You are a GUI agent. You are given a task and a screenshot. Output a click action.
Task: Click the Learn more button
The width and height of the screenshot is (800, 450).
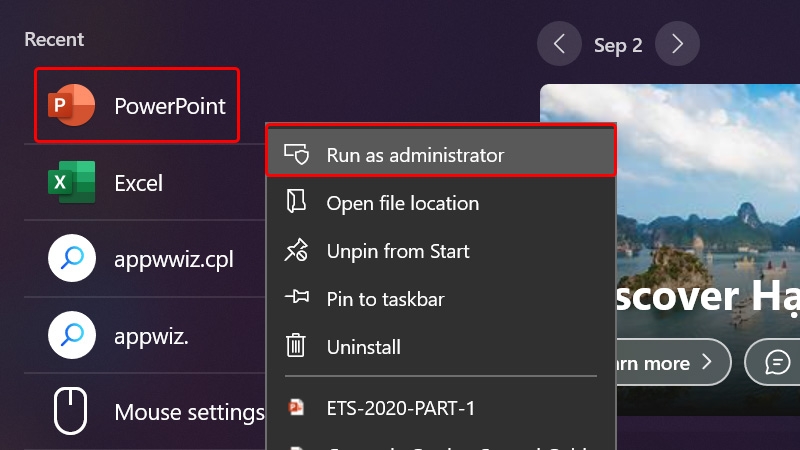(673, 362)
